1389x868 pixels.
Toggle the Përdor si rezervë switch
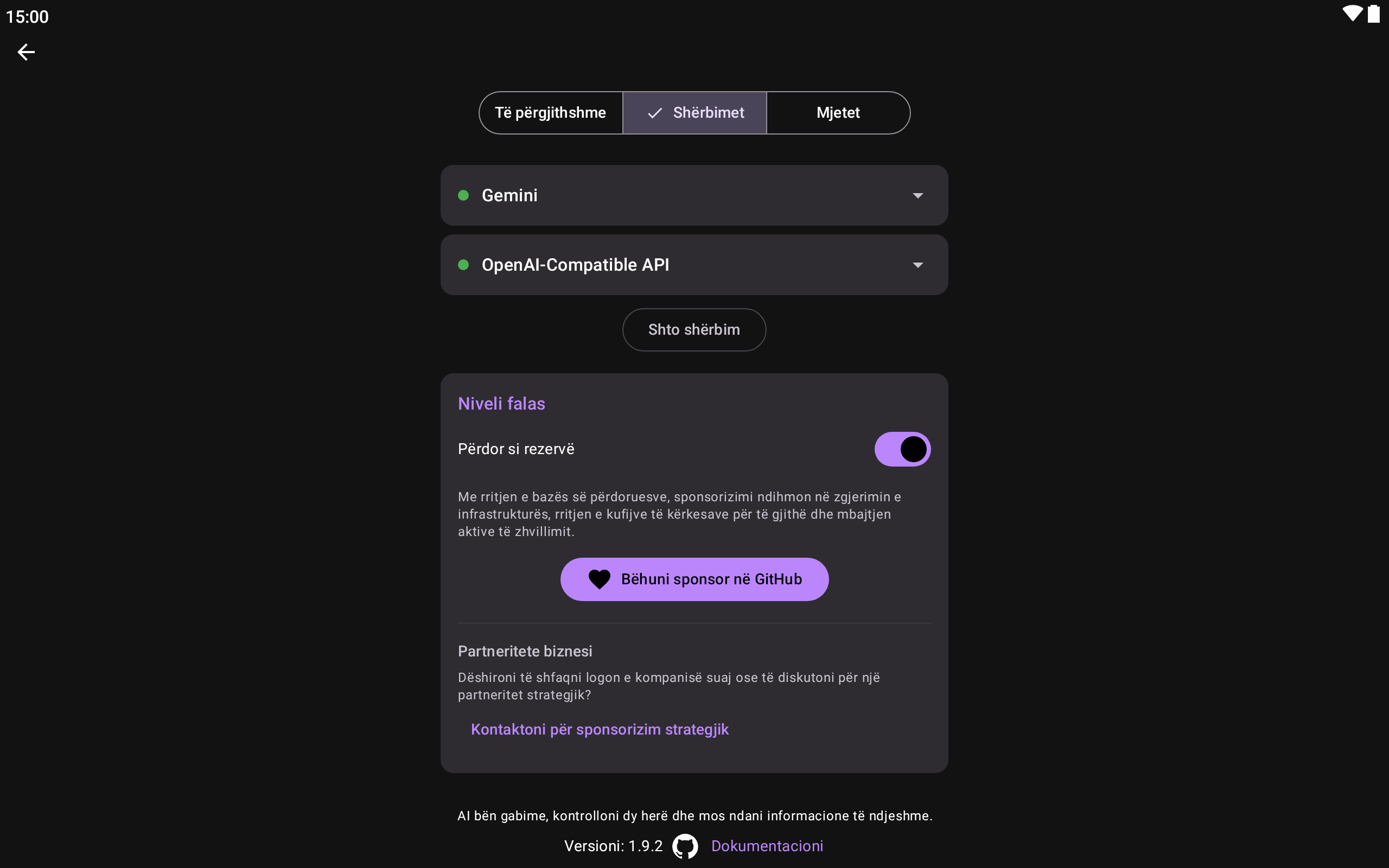902,449
